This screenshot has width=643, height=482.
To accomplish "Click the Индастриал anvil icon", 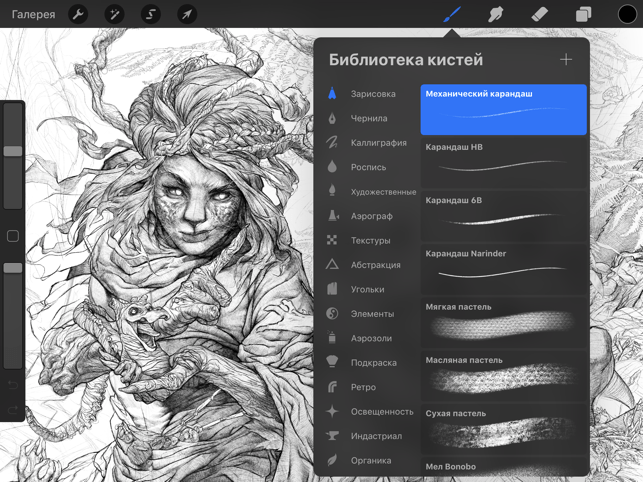I will (332, 436).
